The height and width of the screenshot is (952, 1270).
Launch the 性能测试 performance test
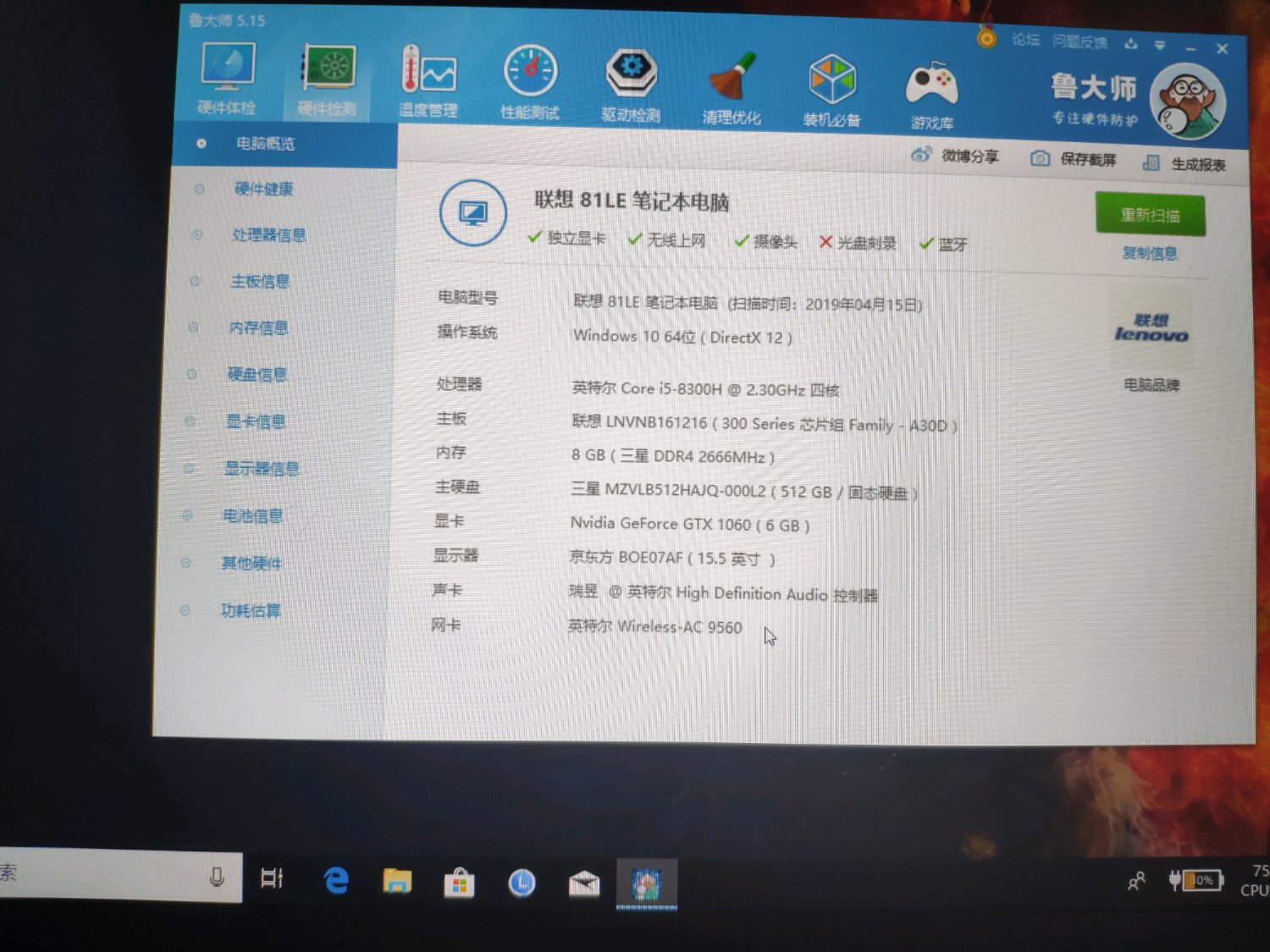pyautogui.click(x=530, y=83)
